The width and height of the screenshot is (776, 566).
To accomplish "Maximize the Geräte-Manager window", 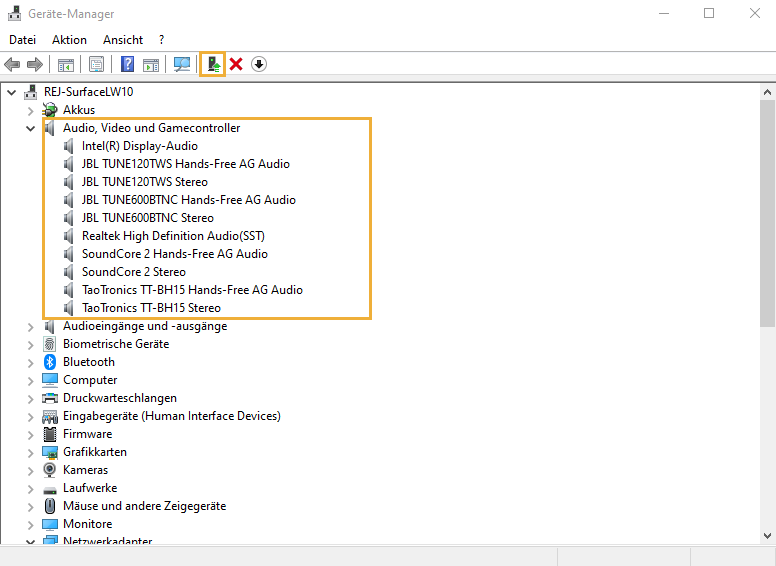I will point(709,13).
